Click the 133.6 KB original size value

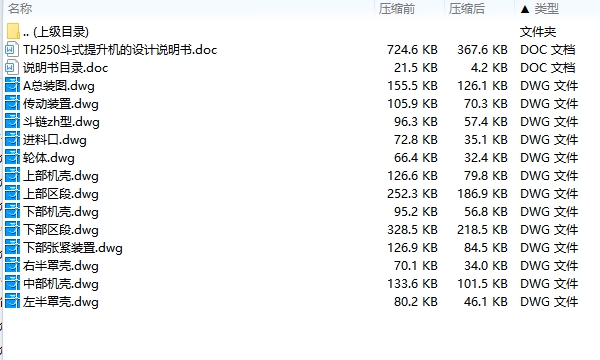[x=412, y=283]
